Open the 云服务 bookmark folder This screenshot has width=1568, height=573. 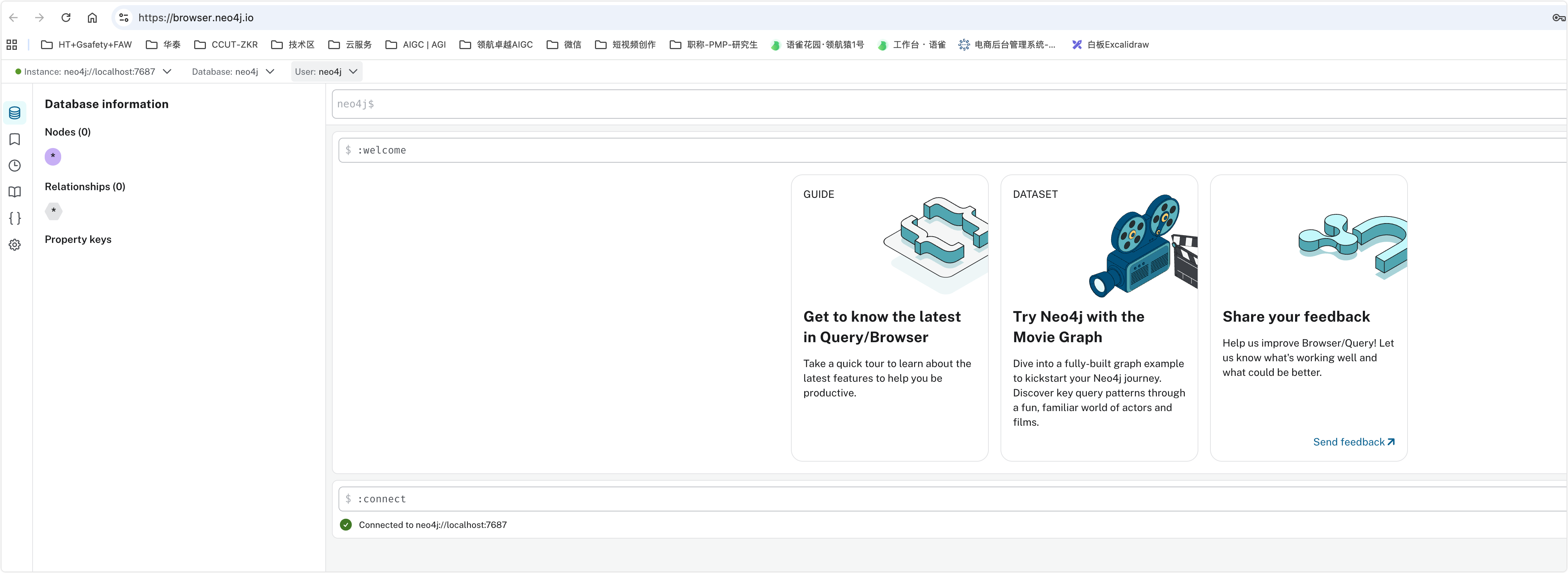point(350,44)
